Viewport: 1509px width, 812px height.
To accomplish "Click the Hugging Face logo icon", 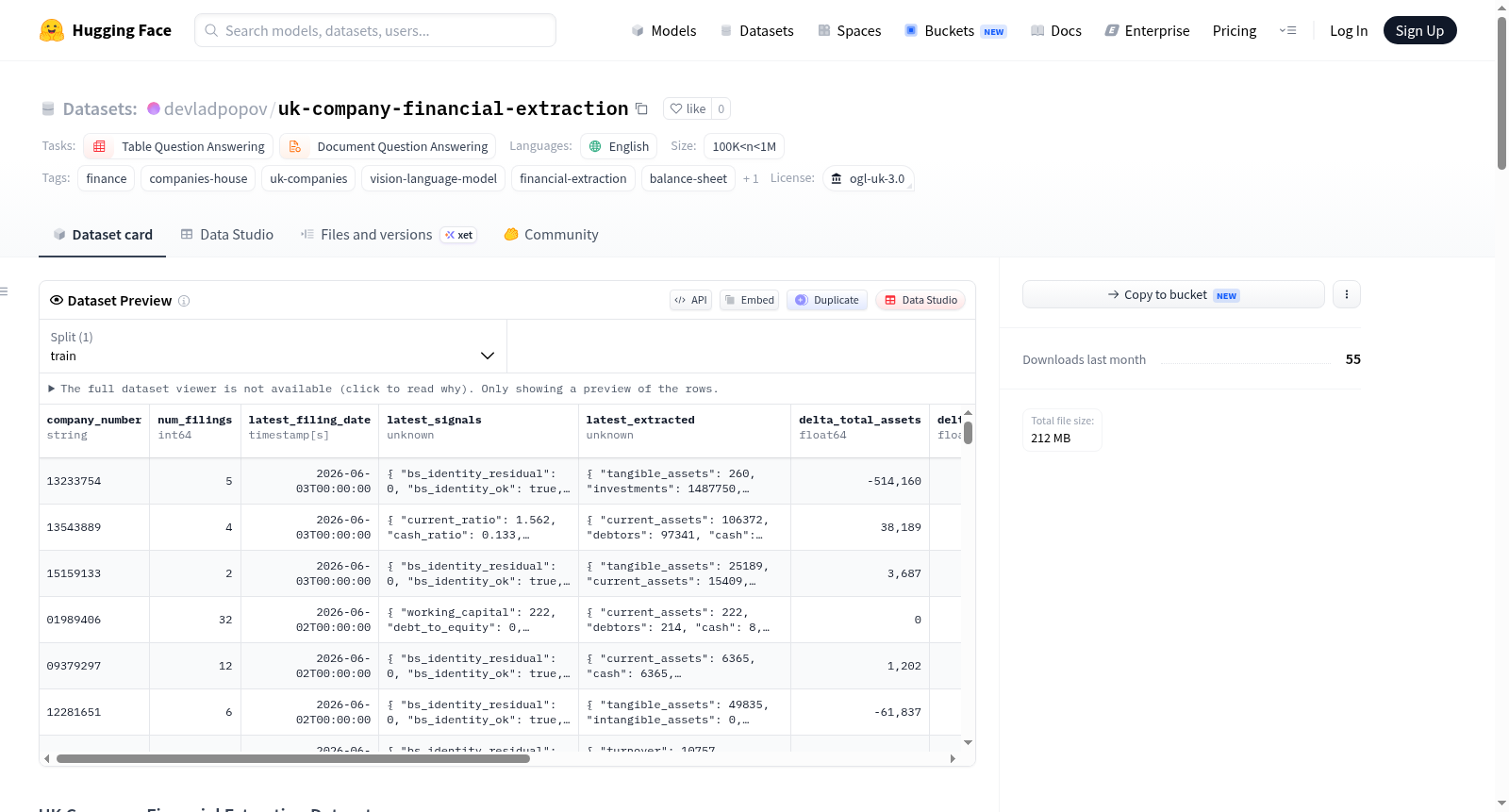I will pos(52,30).
